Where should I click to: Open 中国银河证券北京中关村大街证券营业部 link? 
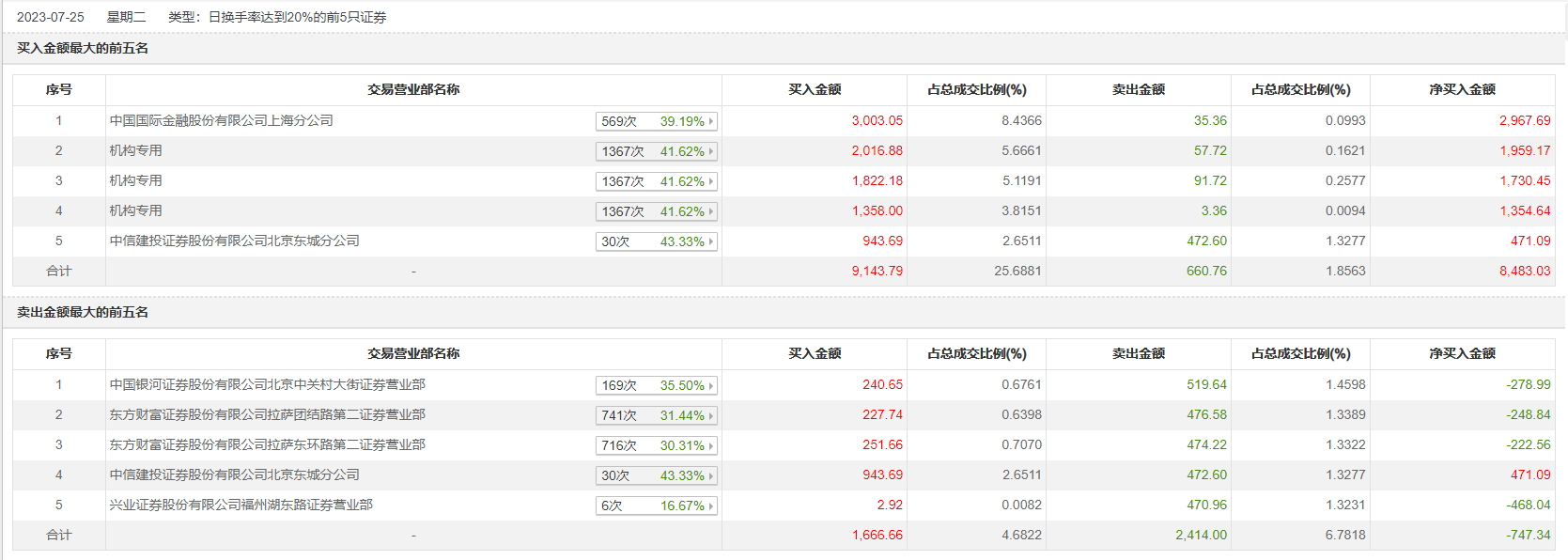[268, 384]
